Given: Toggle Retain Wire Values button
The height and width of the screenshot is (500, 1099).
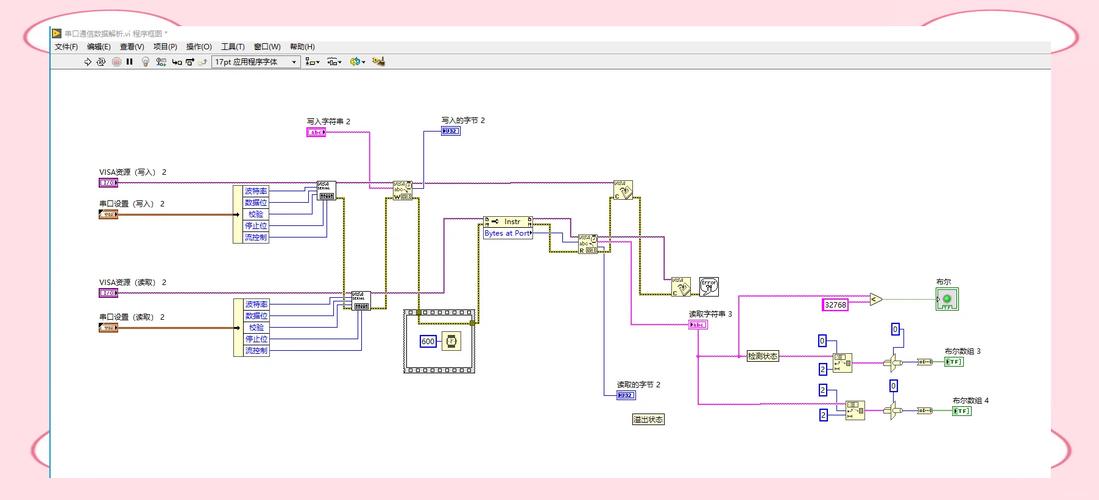Looking at the screenshot, I should [x=161, y=62].
